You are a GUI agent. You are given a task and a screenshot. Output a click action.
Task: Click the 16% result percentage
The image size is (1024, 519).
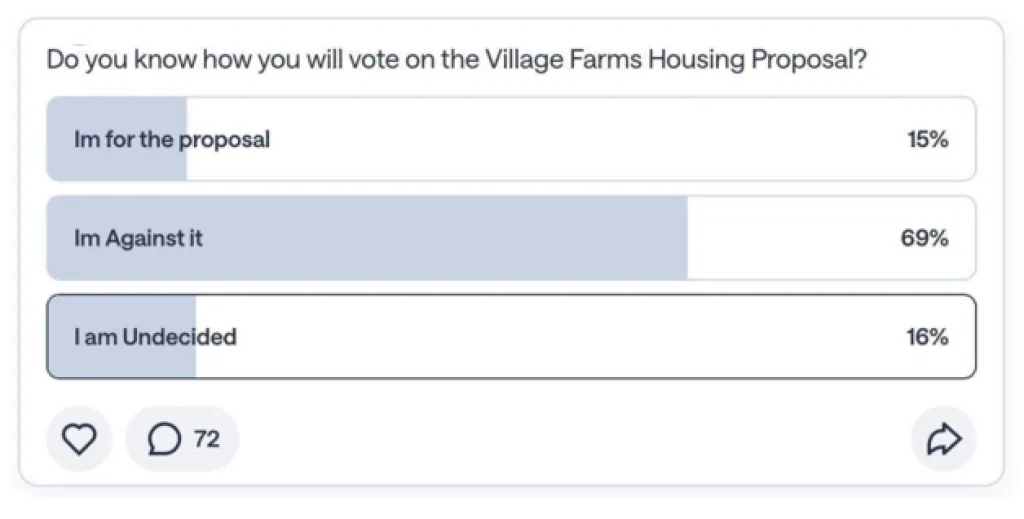927,337
